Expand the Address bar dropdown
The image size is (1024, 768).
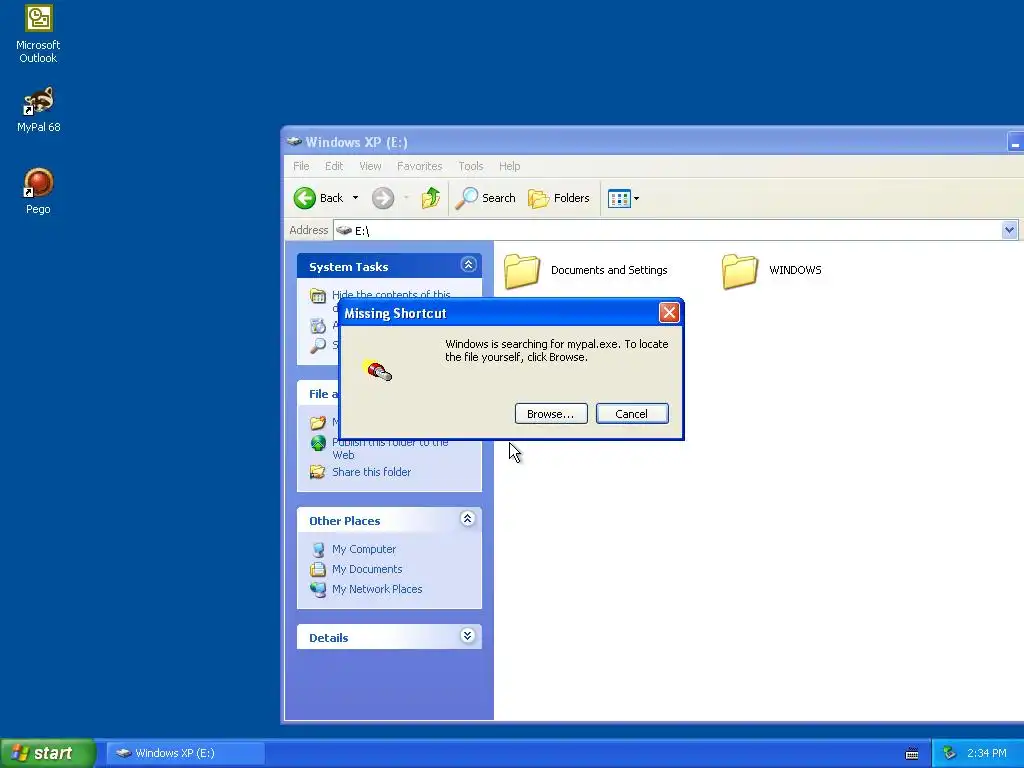[x=1009, y=230]
